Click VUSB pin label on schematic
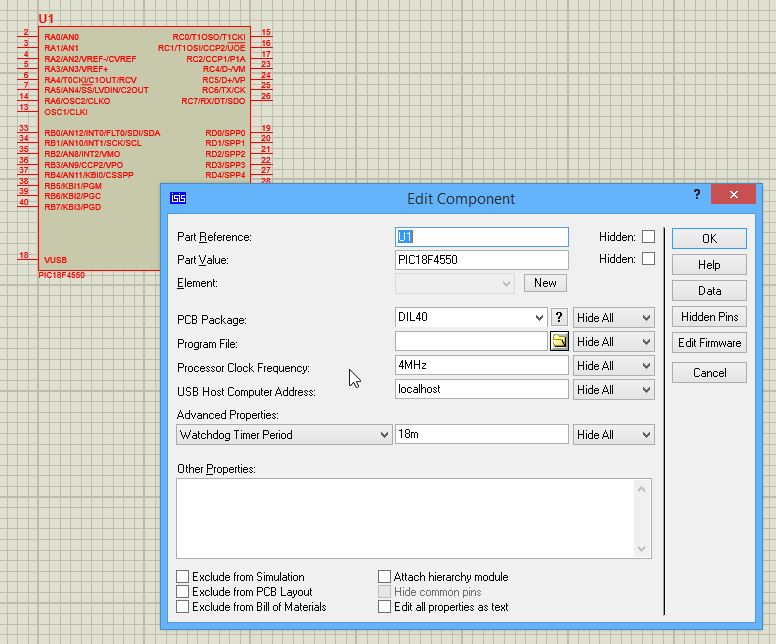 [55, 260]
